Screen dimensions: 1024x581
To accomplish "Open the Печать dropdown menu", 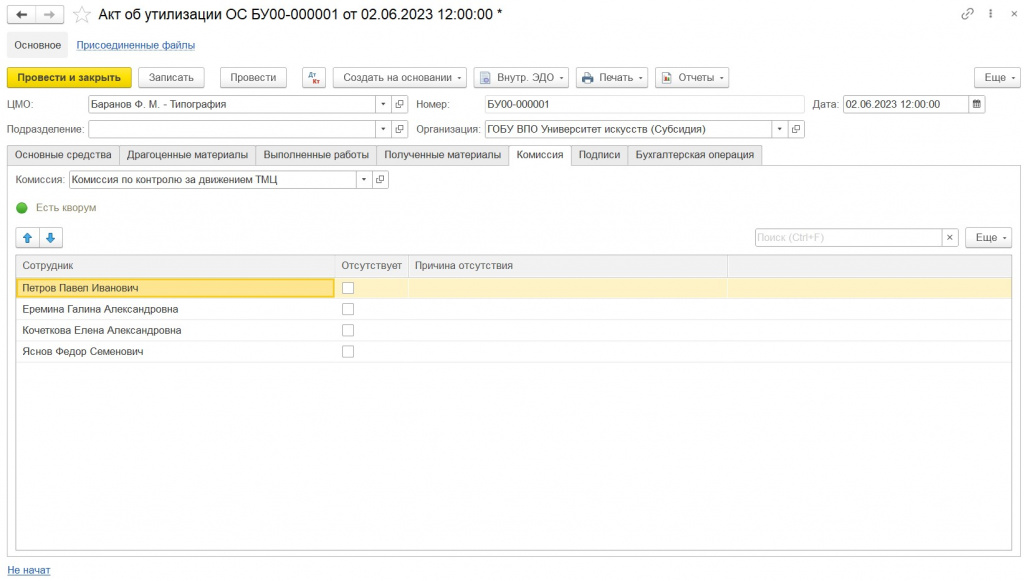I will click(612, 78).
